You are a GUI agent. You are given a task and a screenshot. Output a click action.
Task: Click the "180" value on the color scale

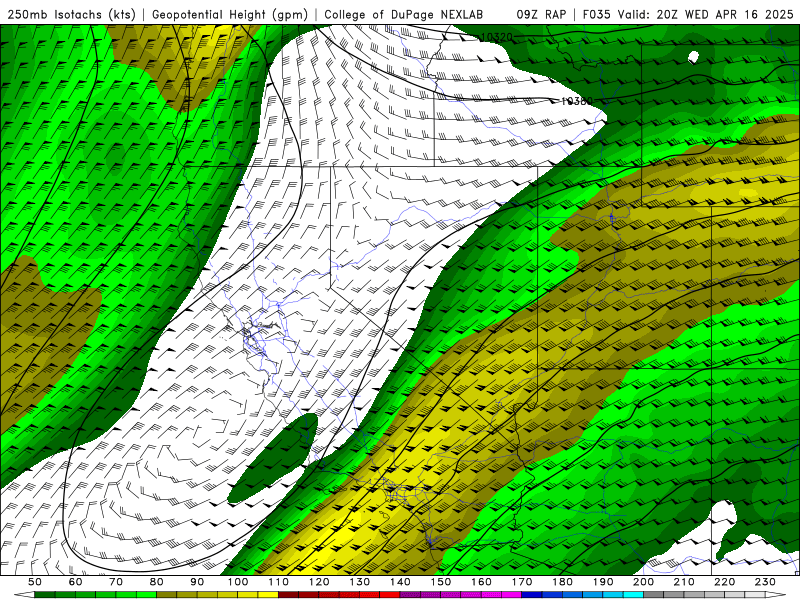[563, 582]
